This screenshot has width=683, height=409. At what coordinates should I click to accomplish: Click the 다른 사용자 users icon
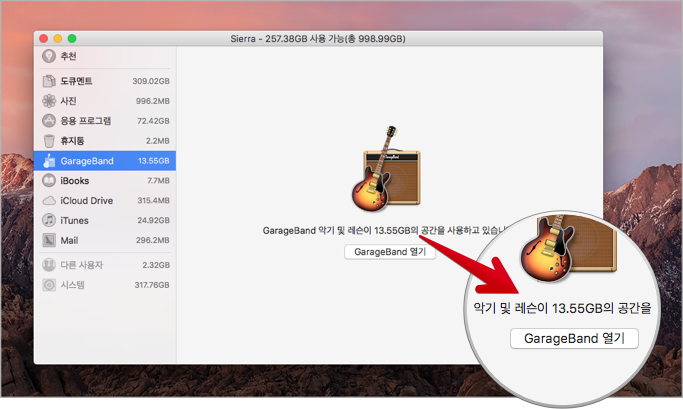tap(49, 265)
